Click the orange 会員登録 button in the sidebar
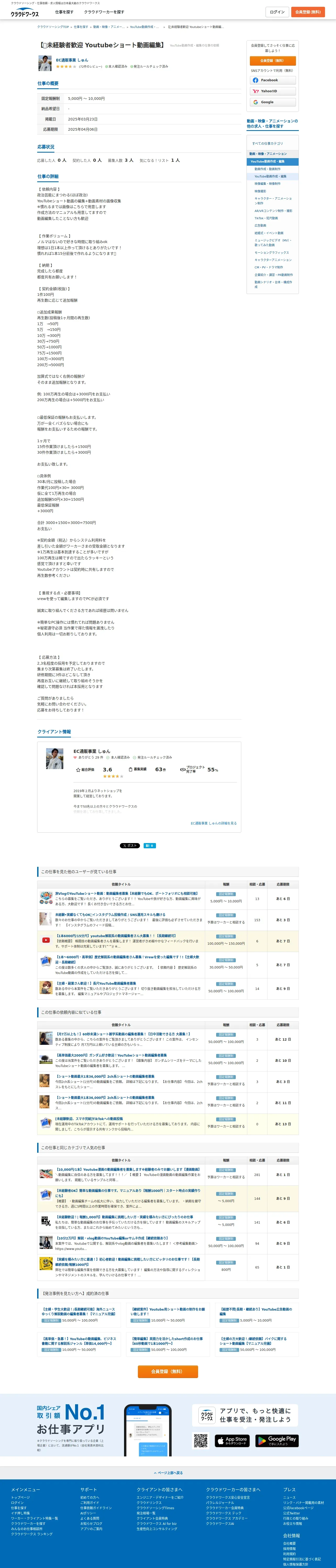This screenshot has width=336, height=1568. coord(273,61)
